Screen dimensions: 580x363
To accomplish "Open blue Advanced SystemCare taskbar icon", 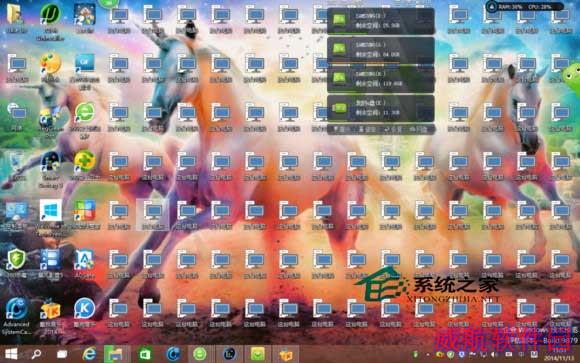I will tap(173, 354).
